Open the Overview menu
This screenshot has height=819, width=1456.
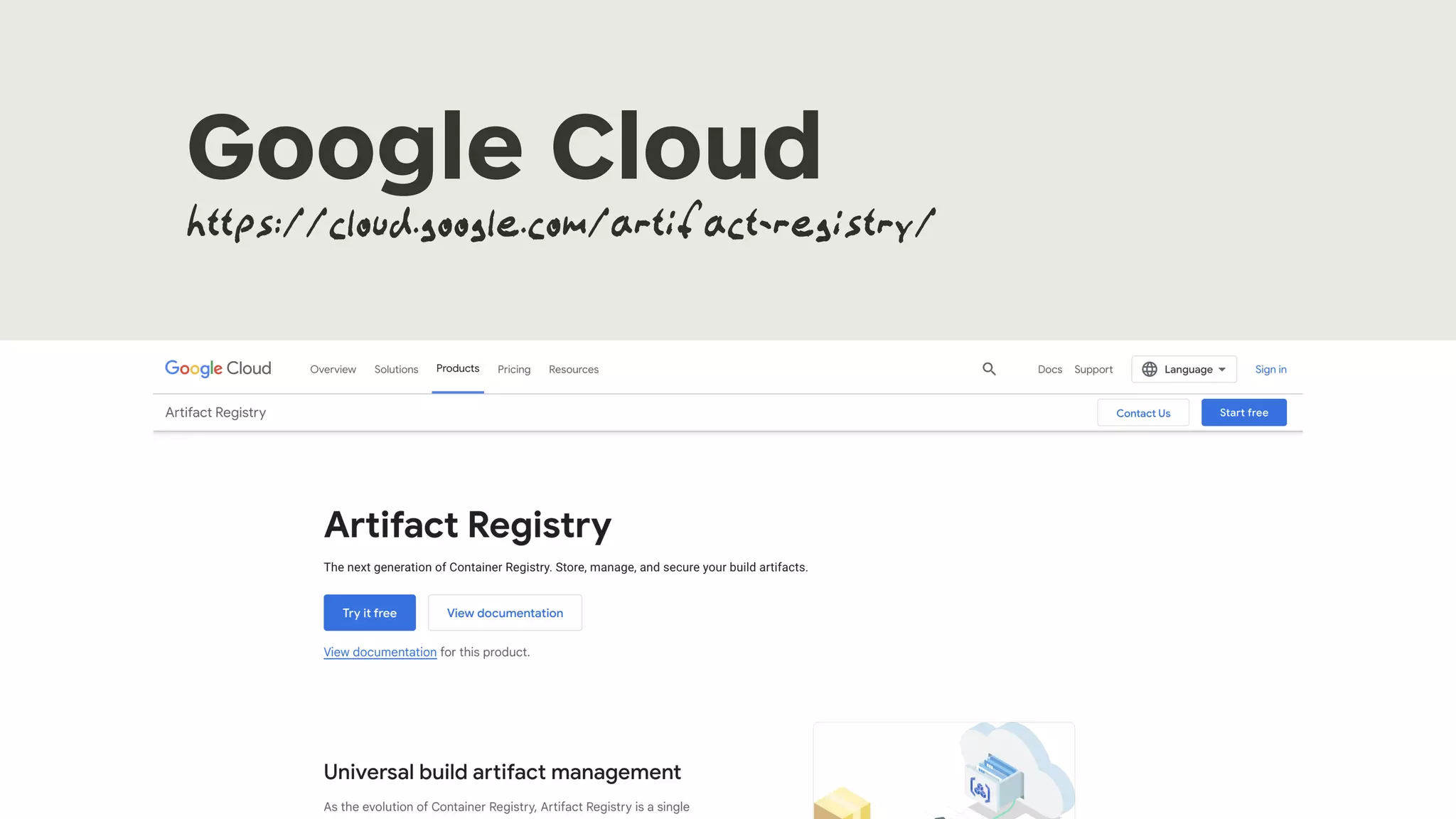click(333, 369)
